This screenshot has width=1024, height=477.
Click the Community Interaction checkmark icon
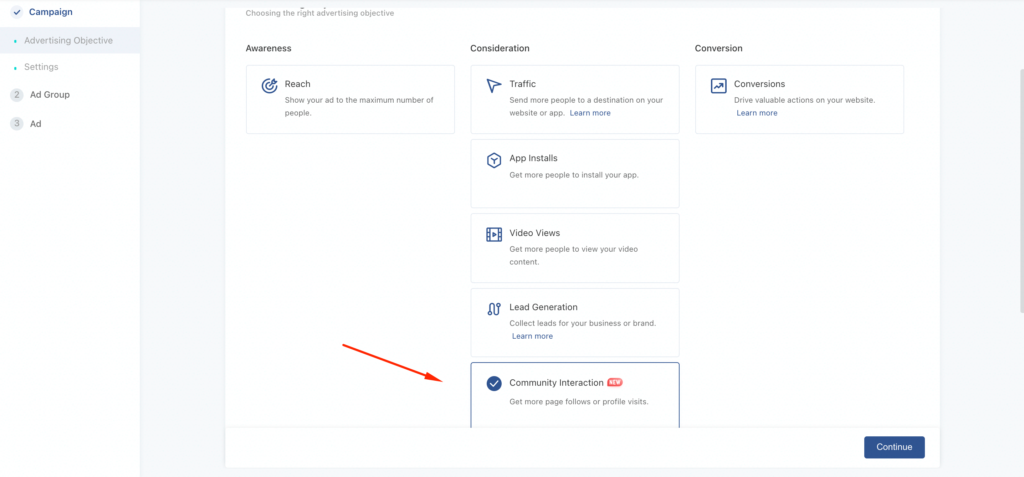pos(494,384)
